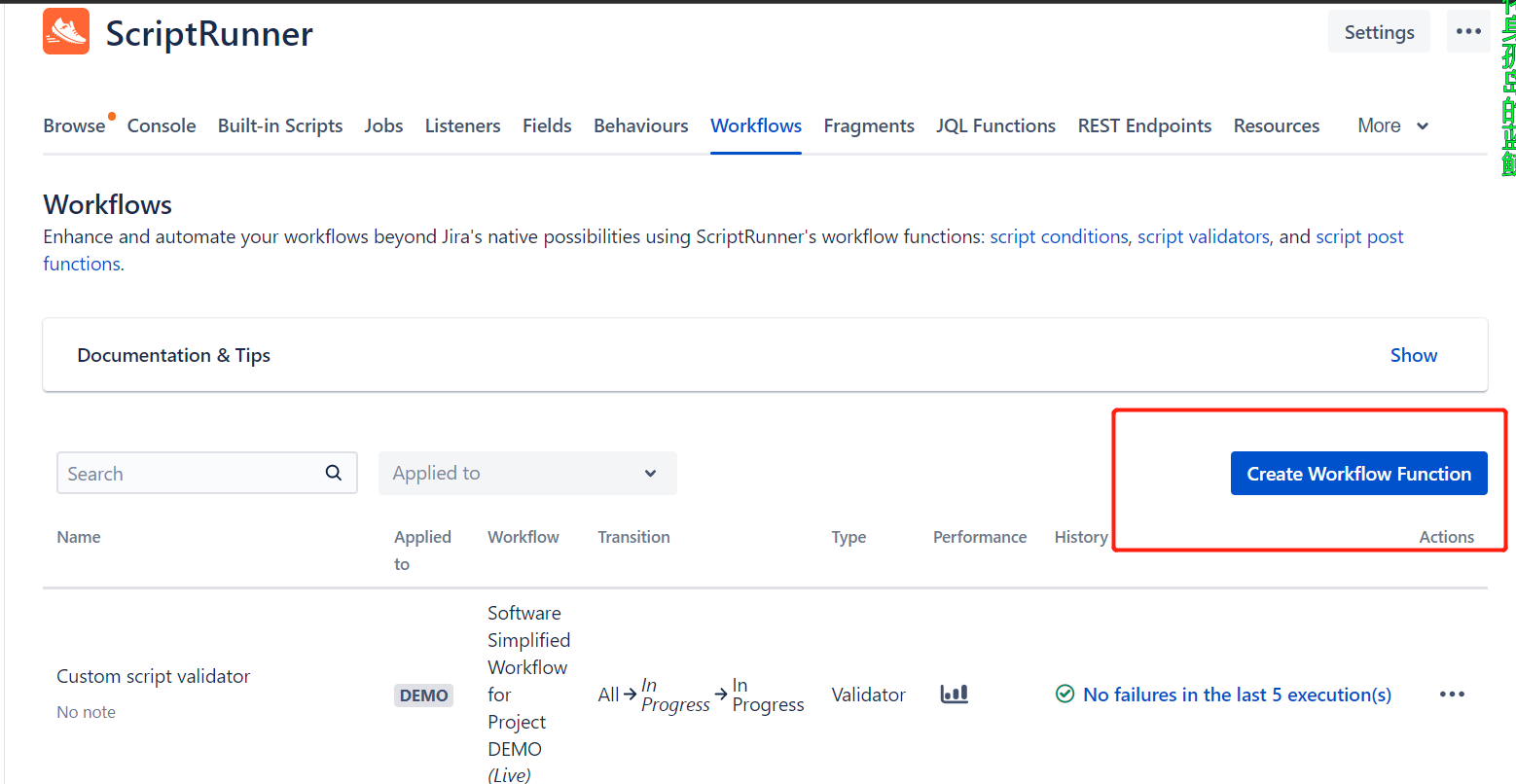The width and height of the screenshot is (1516, 784).
Task: Click the History column header
Action: point(1081,537)
